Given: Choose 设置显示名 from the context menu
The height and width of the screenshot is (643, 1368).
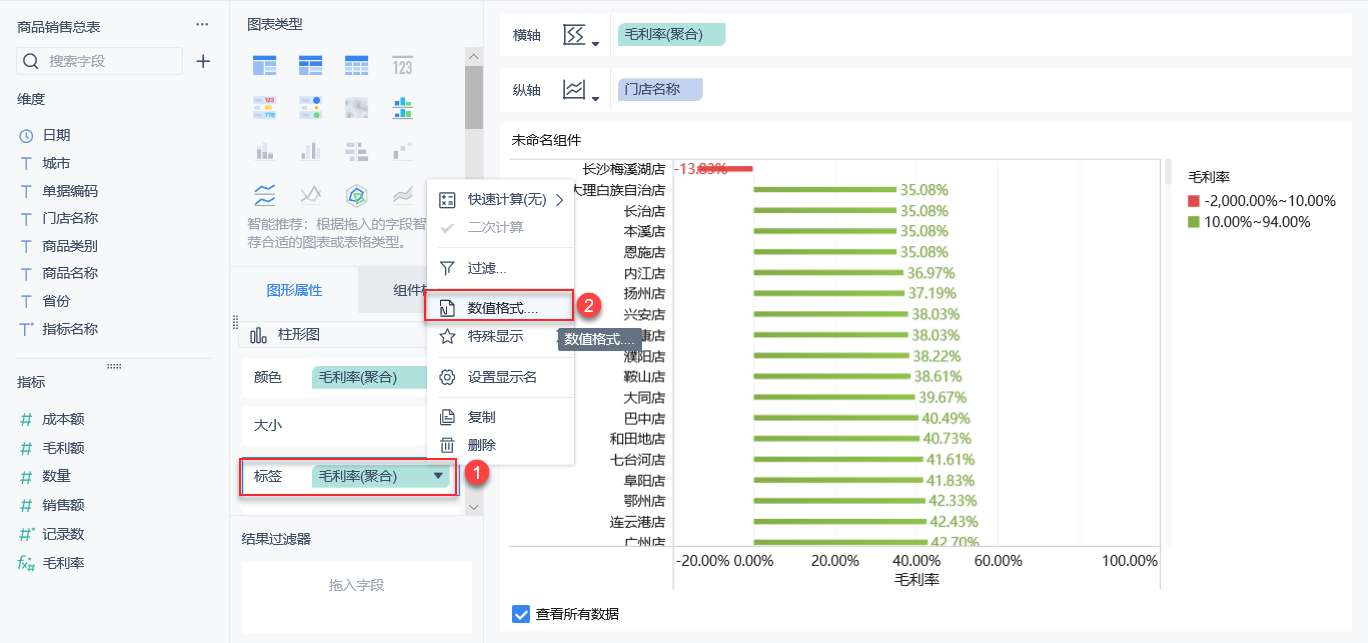Looking at the screenshot, I should pyautogui.click(x=500, y=377).
